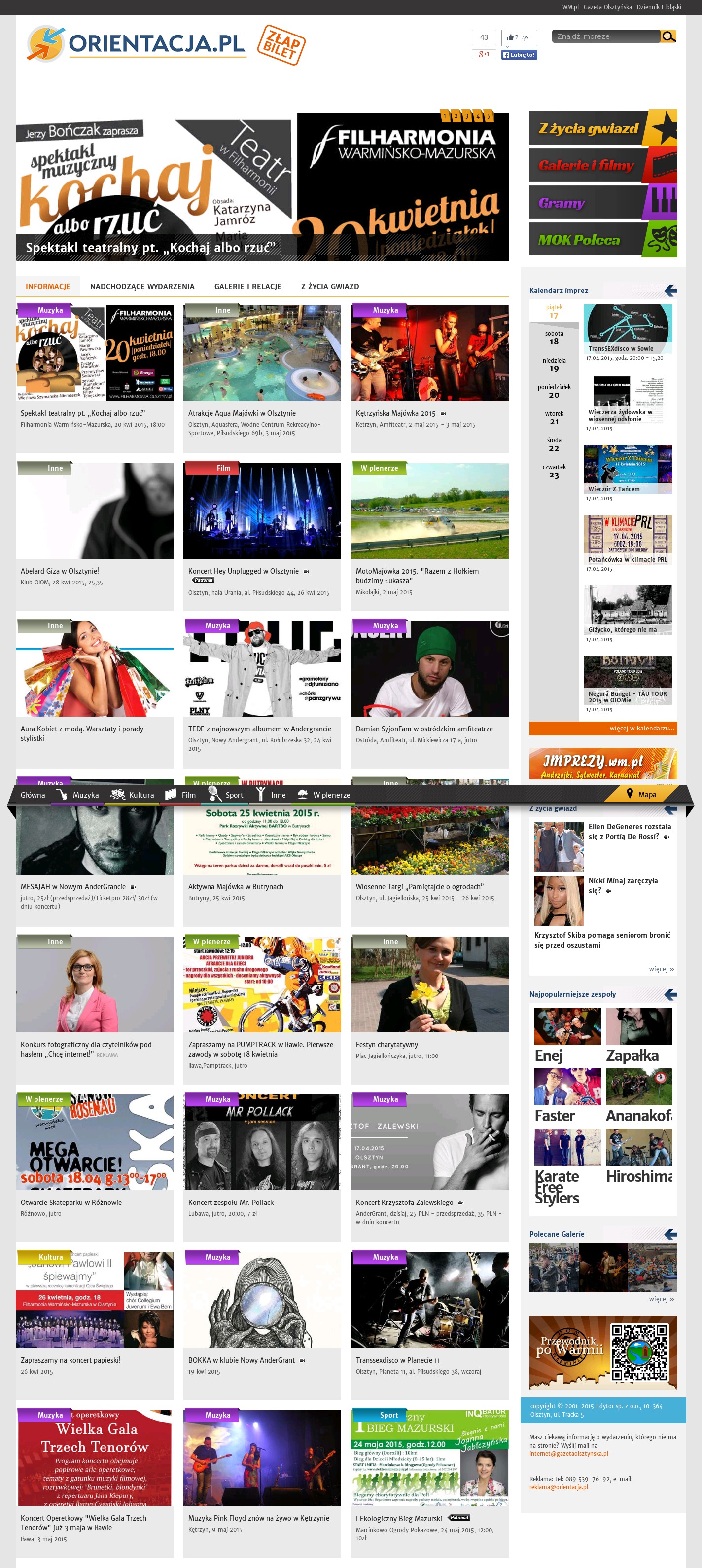This screenshot has width=702, height=1568.
Task: Select W plenerze in the floating nav bar
Action: [323, 795]
